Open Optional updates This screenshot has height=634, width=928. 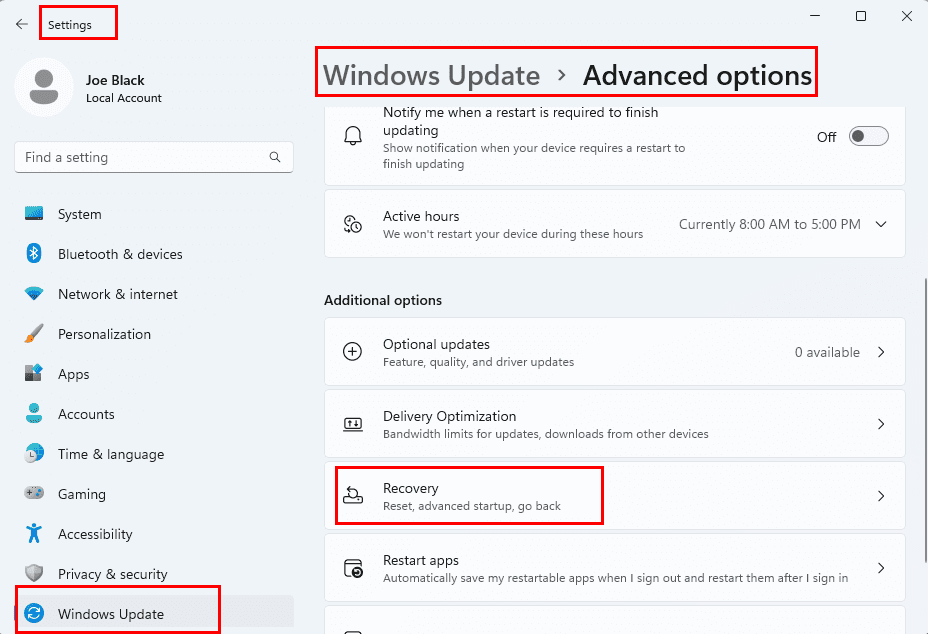tap(614, 352)
